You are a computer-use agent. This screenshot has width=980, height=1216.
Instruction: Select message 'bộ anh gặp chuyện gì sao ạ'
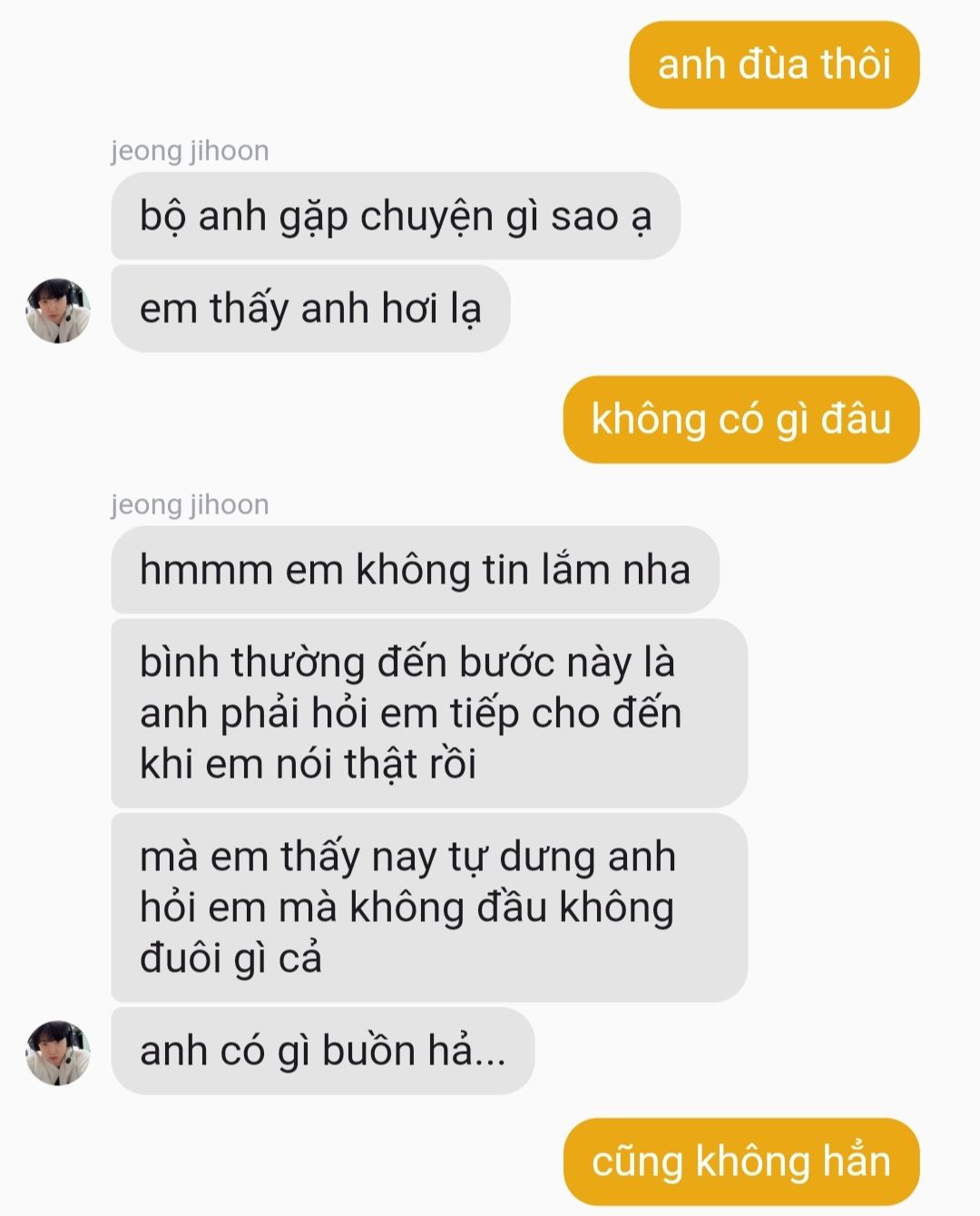pos(396,216)
